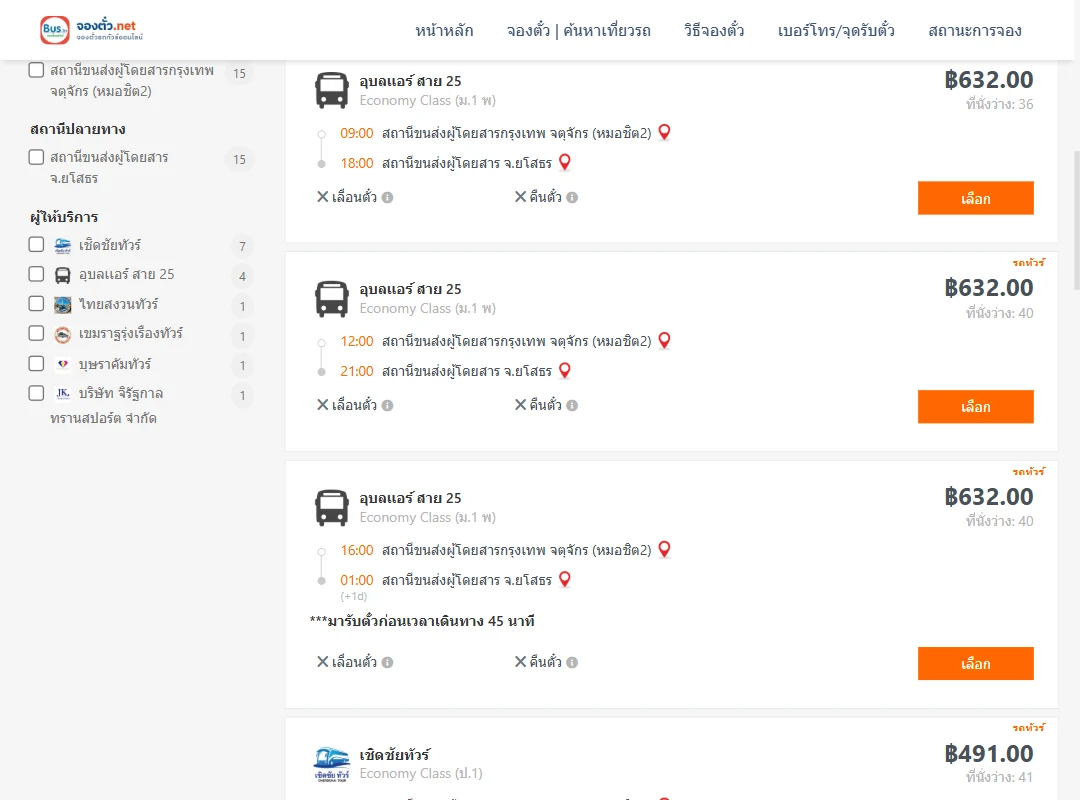
Task: Select the 12:00 trip with เลือก button
Action: pos(975,407)
